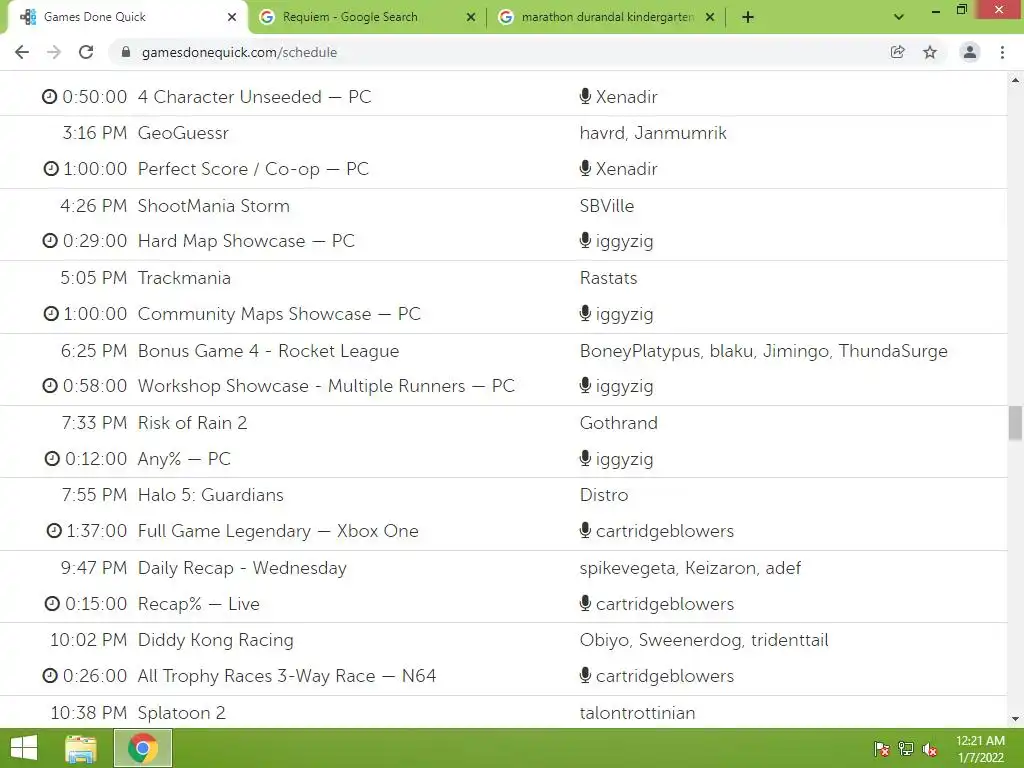Click clock icon beside Community Maps Showcase
This screenshot has height=768, width=1024.
pyautogui.click(x=51, y=314)
